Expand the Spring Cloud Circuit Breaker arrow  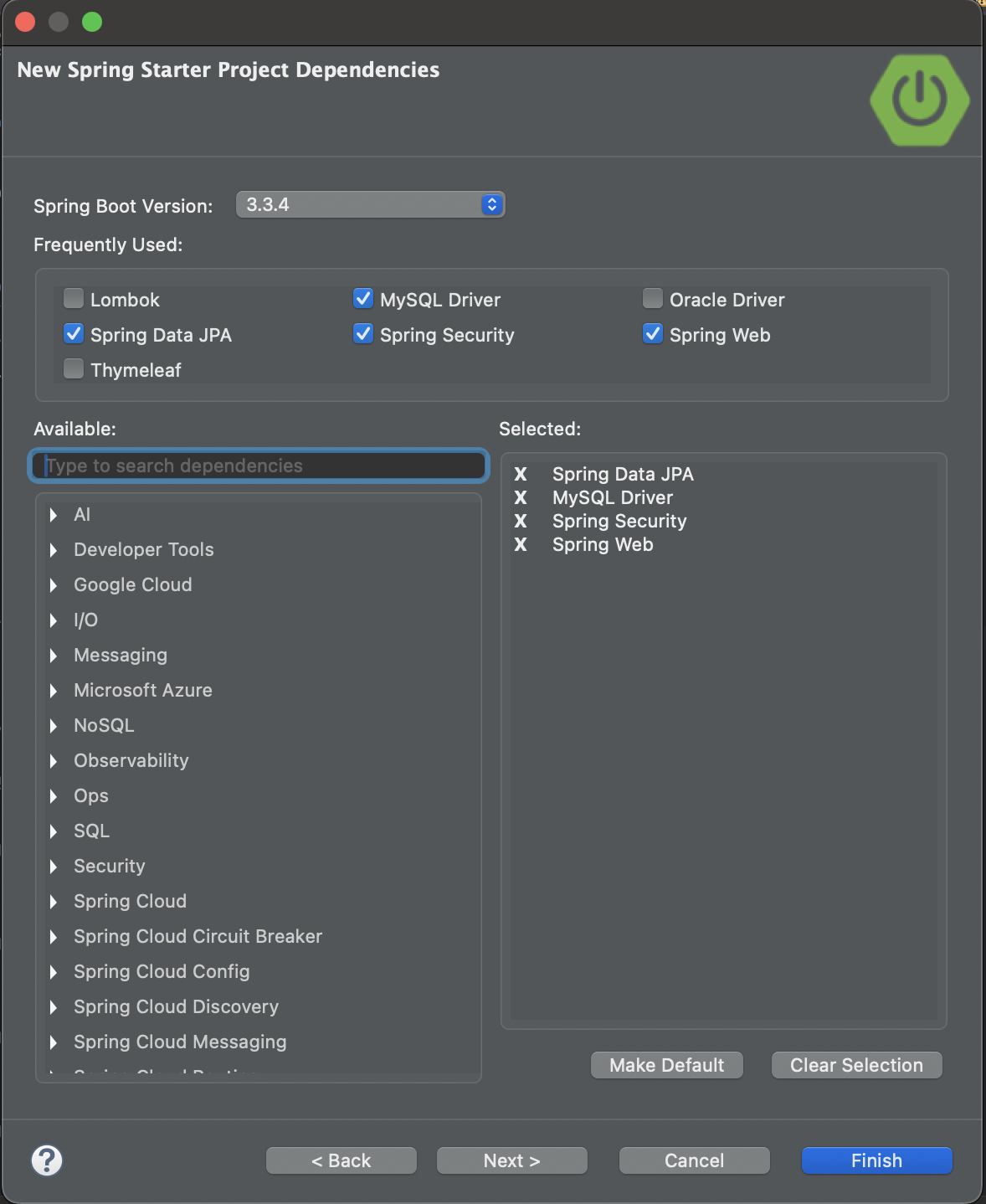(54, 937)
